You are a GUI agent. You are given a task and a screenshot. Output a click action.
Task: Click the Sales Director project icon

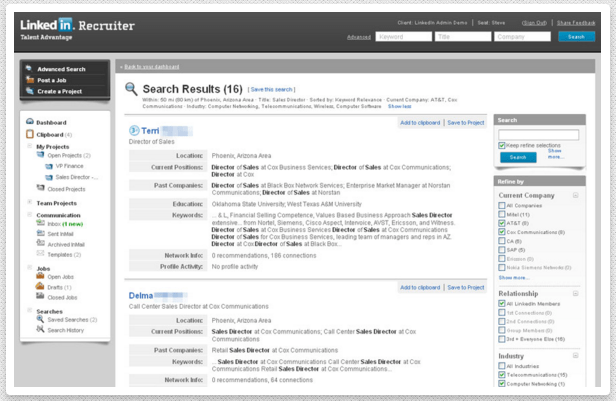pos(49,177)
